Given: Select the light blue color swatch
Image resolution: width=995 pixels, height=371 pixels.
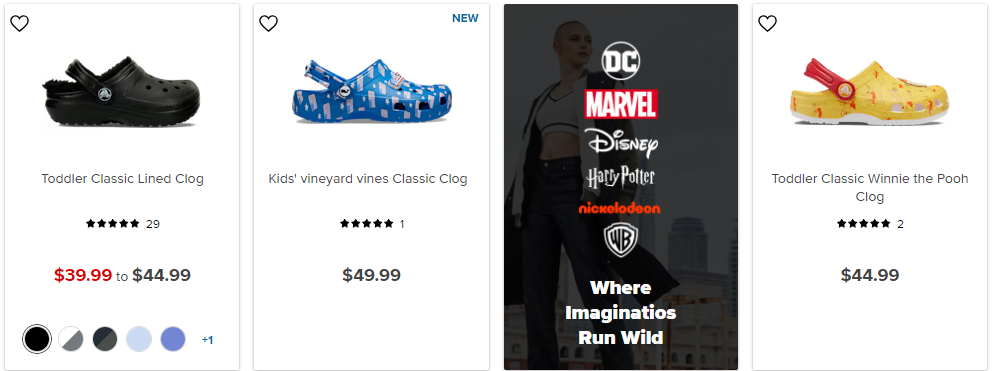Looking at the screenshot, I should coord(138,339).
